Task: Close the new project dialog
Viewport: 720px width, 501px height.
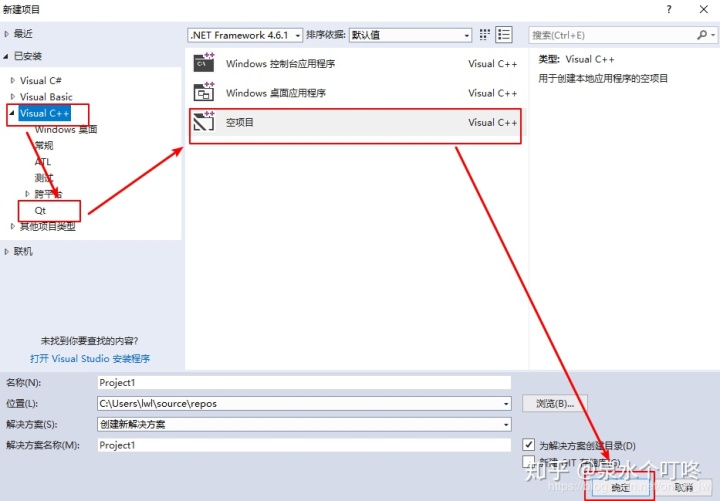Action: pyautogui.click(x=703, y=9)
